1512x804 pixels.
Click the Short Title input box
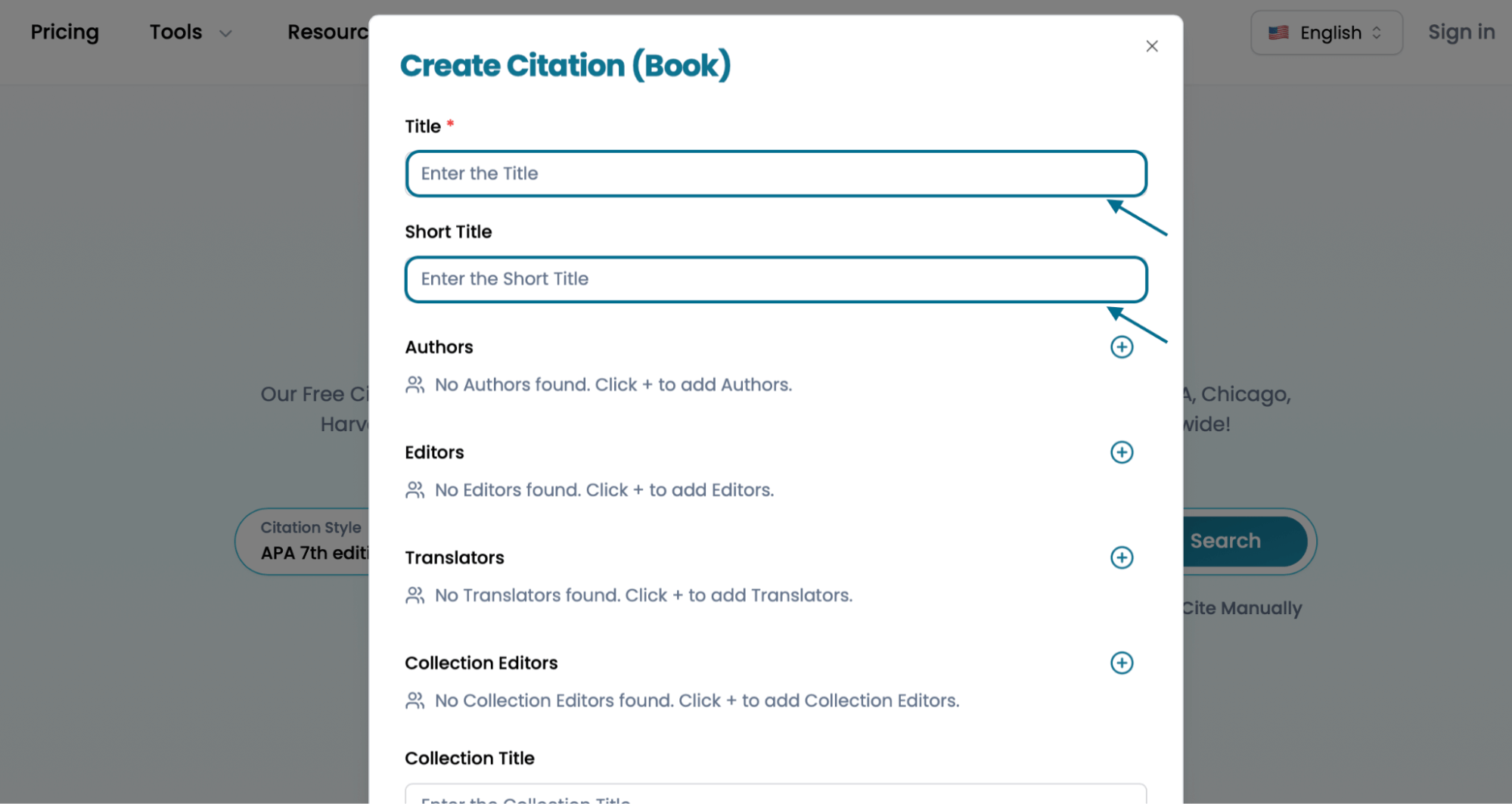(x=775, y=279)
